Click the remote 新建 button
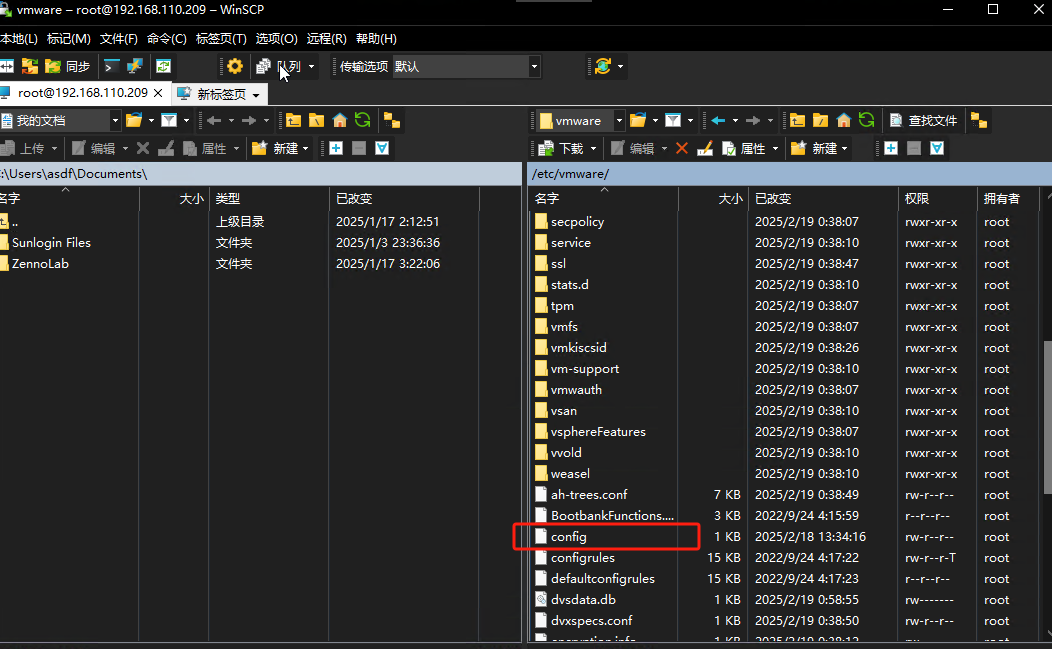Viewport: 1052px width, 649px height. tap(814, 148)
